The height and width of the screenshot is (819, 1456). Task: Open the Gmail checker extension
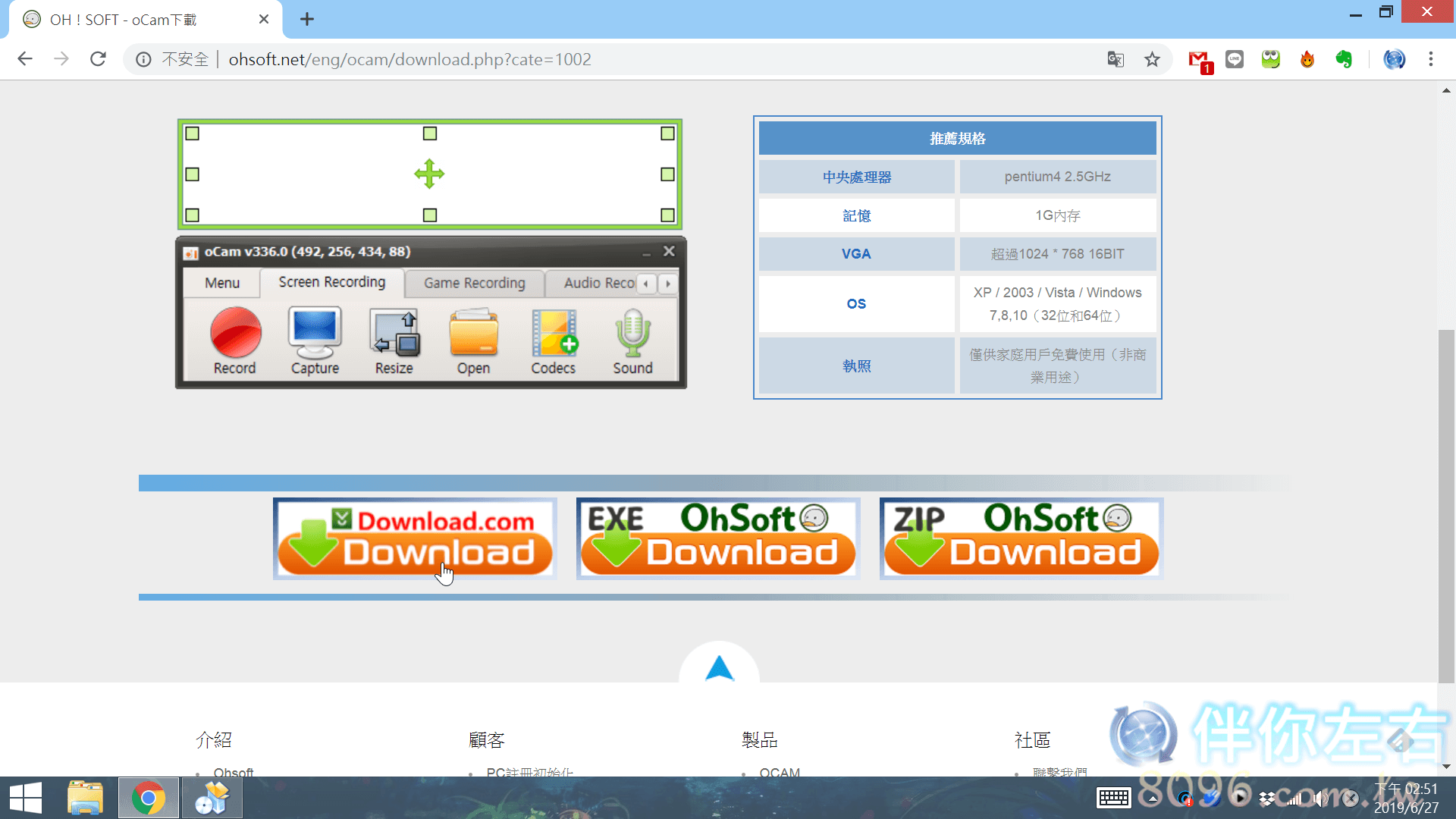[1199, 59]
